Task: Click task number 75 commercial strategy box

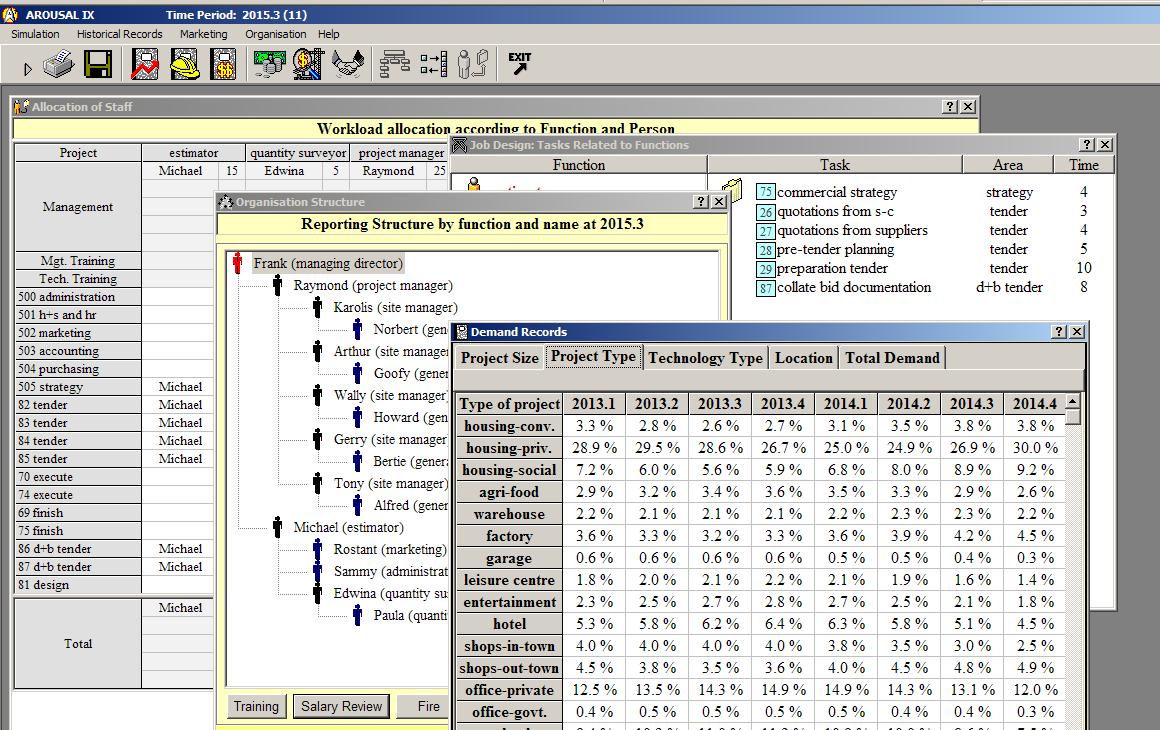Action: point(766,192)
